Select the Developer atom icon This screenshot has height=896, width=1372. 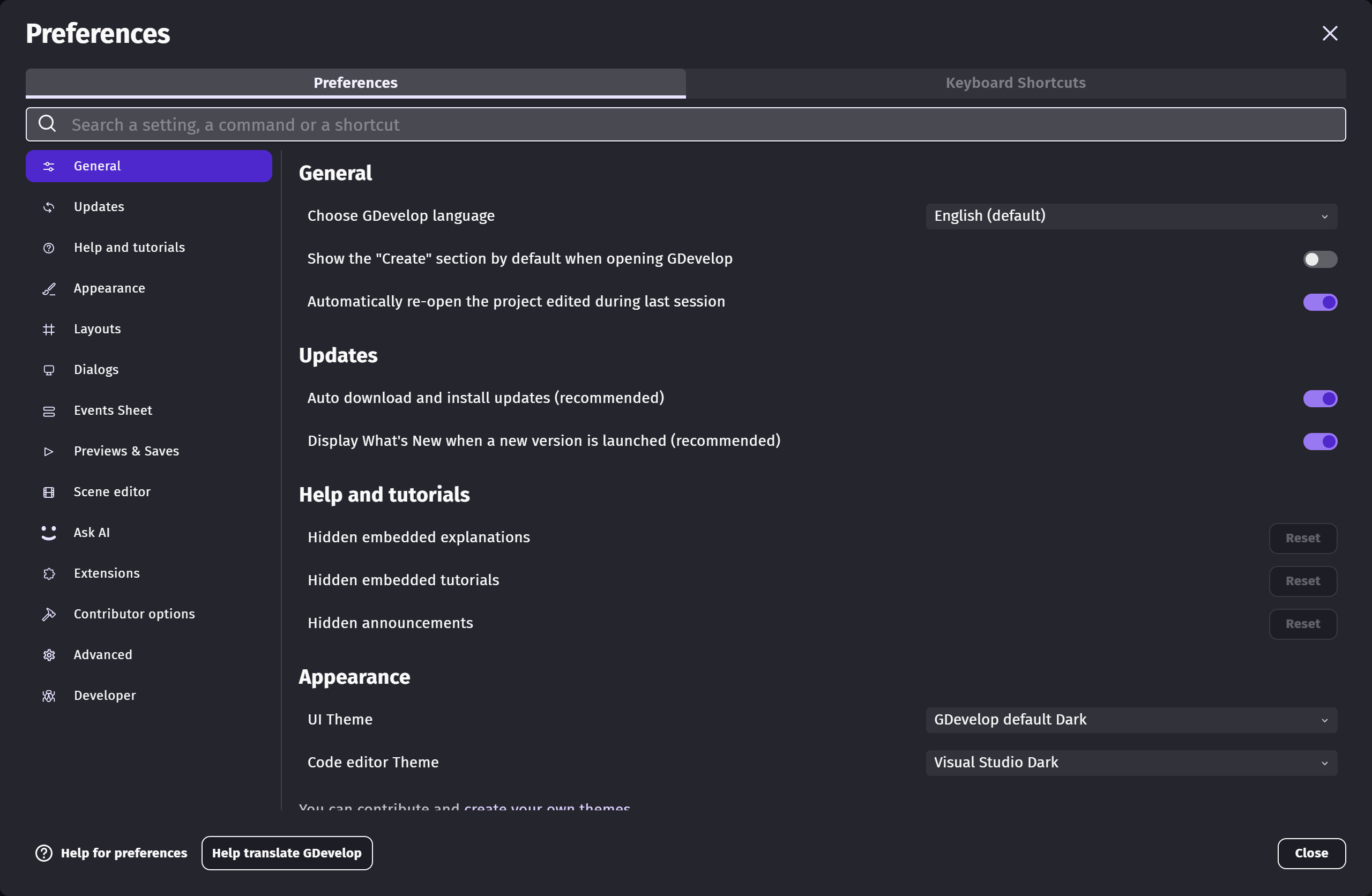[x=49, y=696]
